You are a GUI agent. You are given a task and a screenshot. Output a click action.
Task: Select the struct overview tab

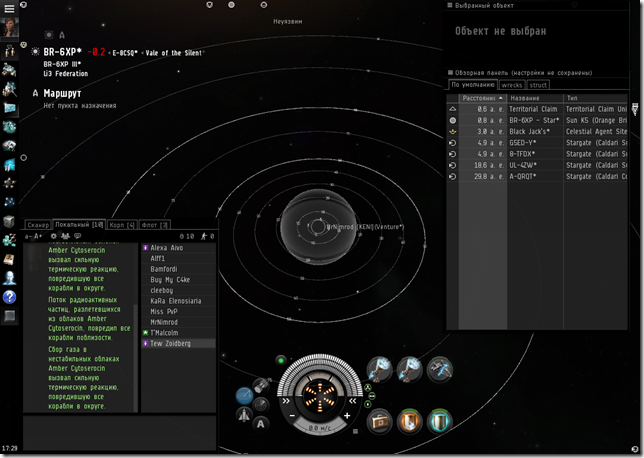coord(538,85)
